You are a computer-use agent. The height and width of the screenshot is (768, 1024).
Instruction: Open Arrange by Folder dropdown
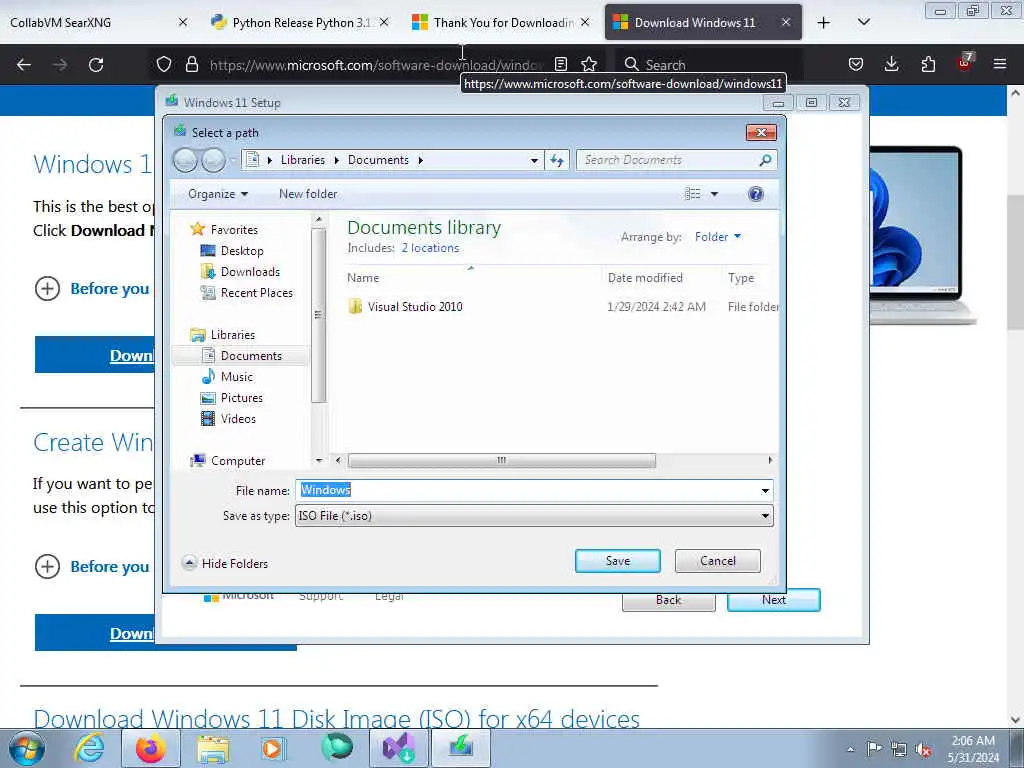point(718,237)
